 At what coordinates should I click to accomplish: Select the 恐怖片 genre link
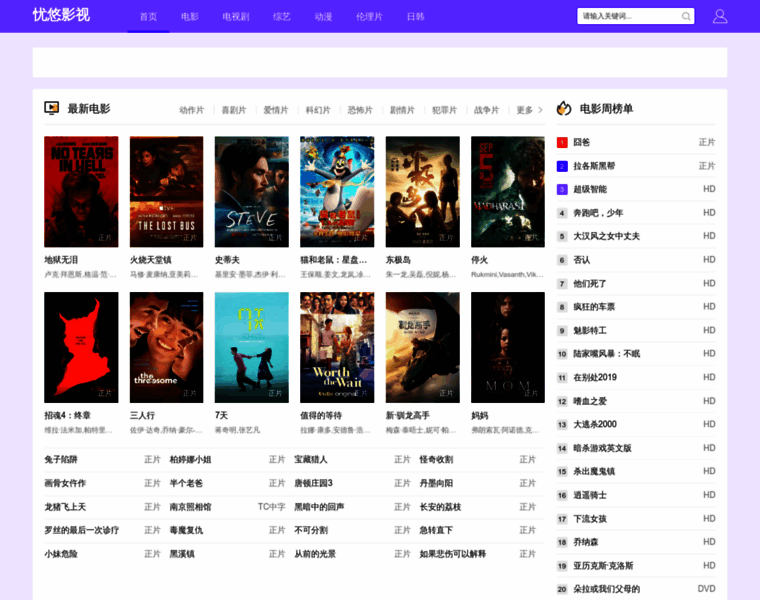click(359, 110)
